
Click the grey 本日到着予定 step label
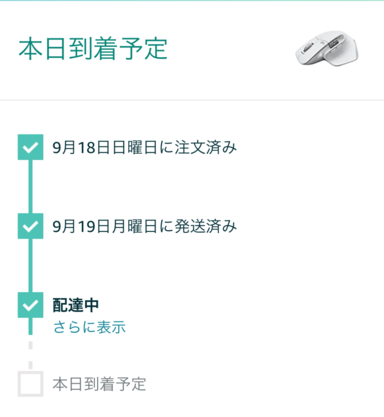tap(99, 384)
